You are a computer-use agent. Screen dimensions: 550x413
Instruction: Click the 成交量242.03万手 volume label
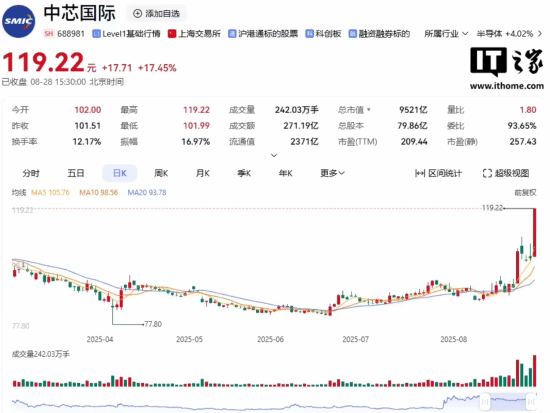click(41, 354)
